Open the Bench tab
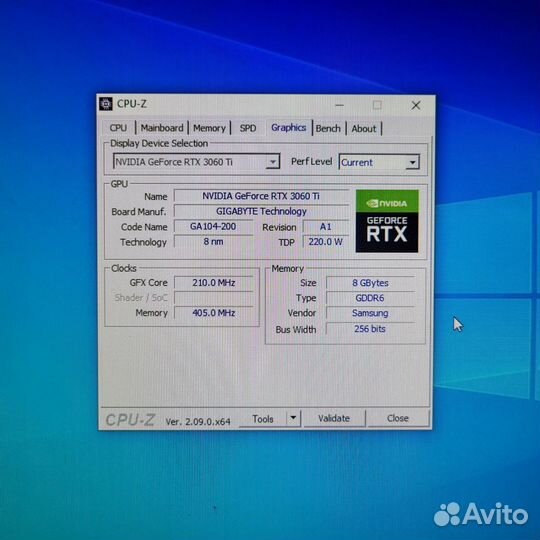This screenshot has width=540, height=540. coord(328,128)
